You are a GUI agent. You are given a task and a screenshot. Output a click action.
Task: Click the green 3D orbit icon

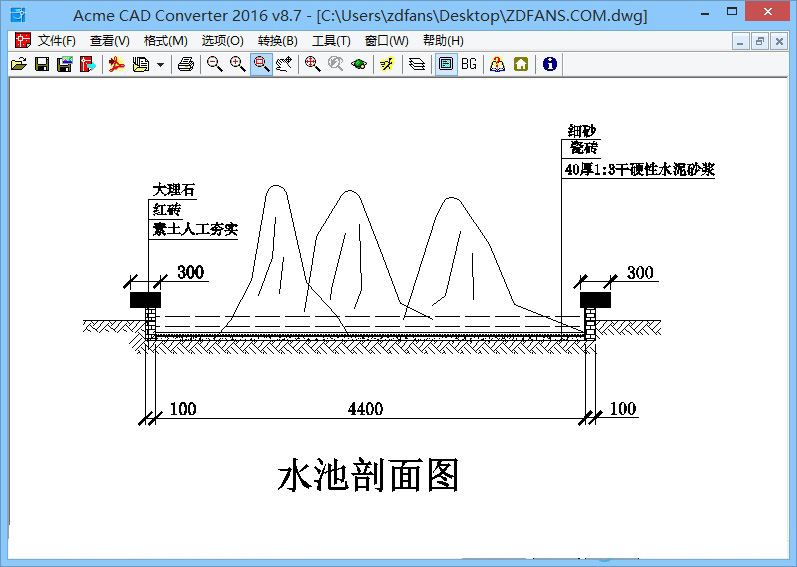pos(359,64)
